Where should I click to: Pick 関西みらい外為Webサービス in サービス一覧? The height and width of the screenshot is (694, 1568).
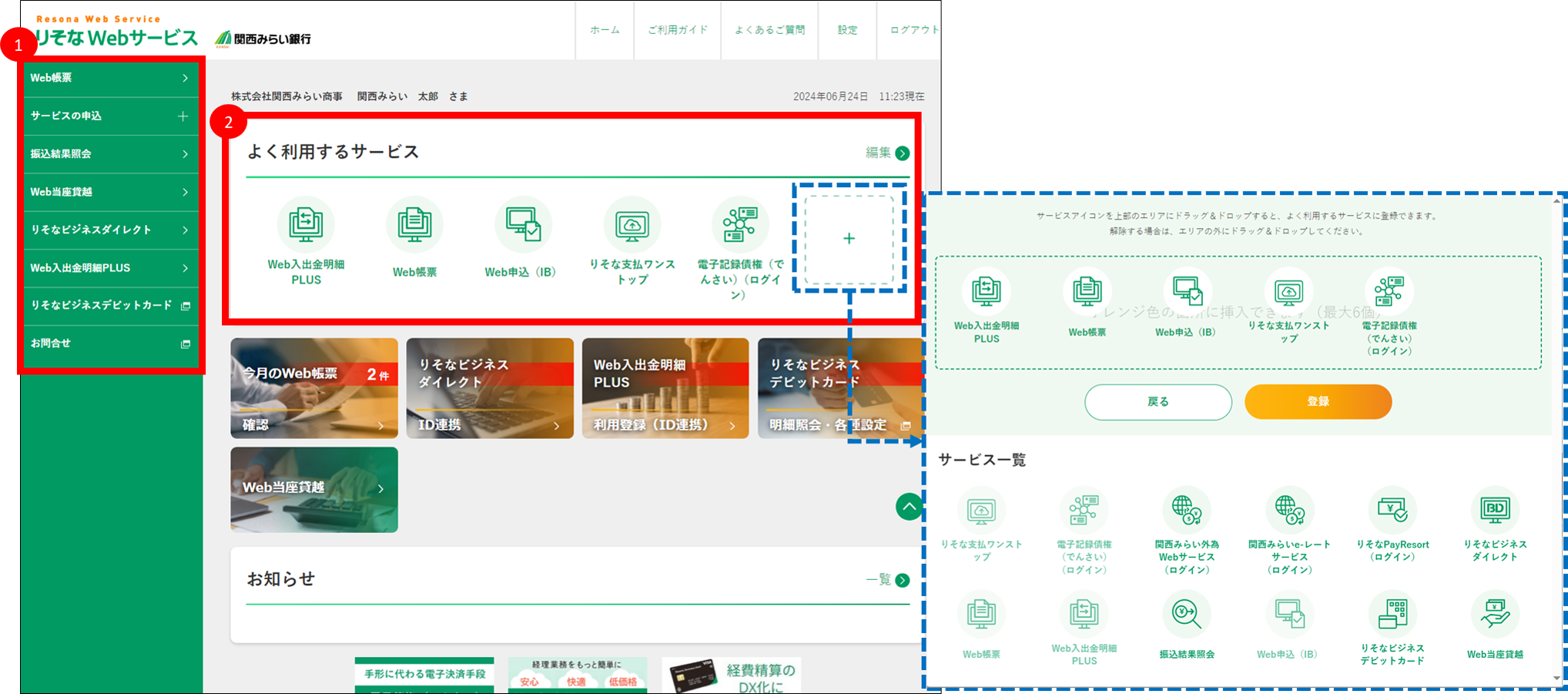(1187, 511)
